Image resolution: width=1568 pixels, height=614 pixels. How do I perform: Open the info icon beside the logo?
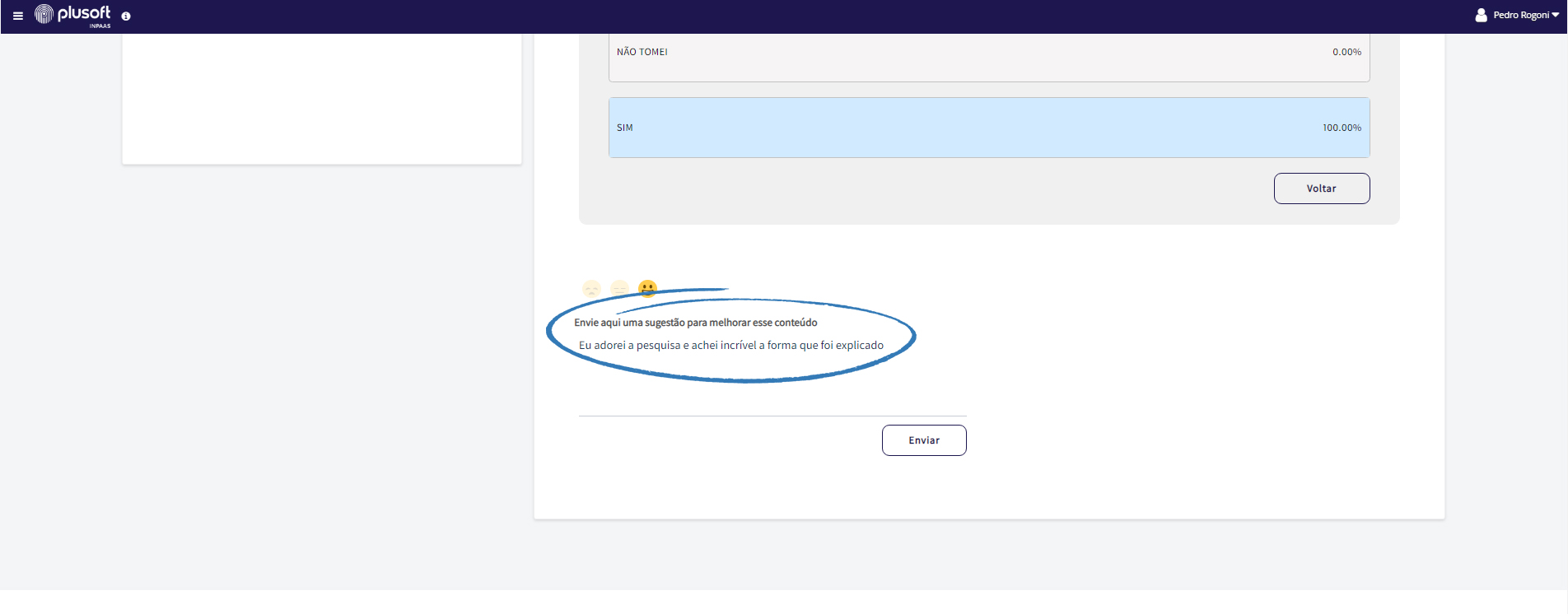(x=126, y=16)
